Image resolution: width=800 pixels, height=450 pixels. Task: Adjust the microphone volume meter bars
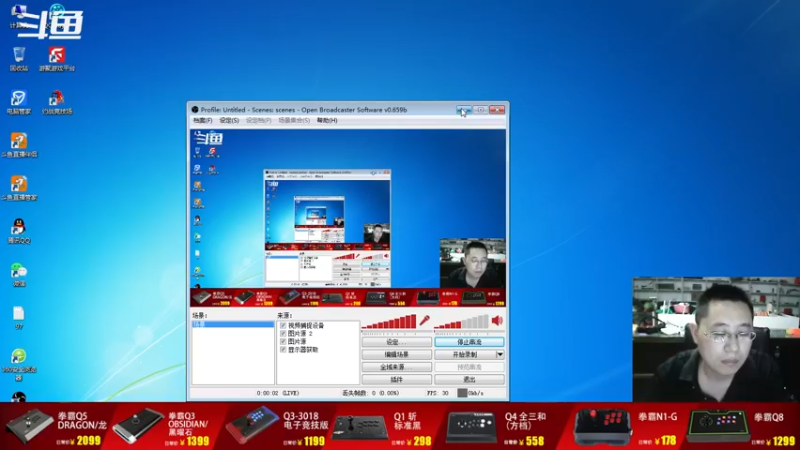[390, 322]
